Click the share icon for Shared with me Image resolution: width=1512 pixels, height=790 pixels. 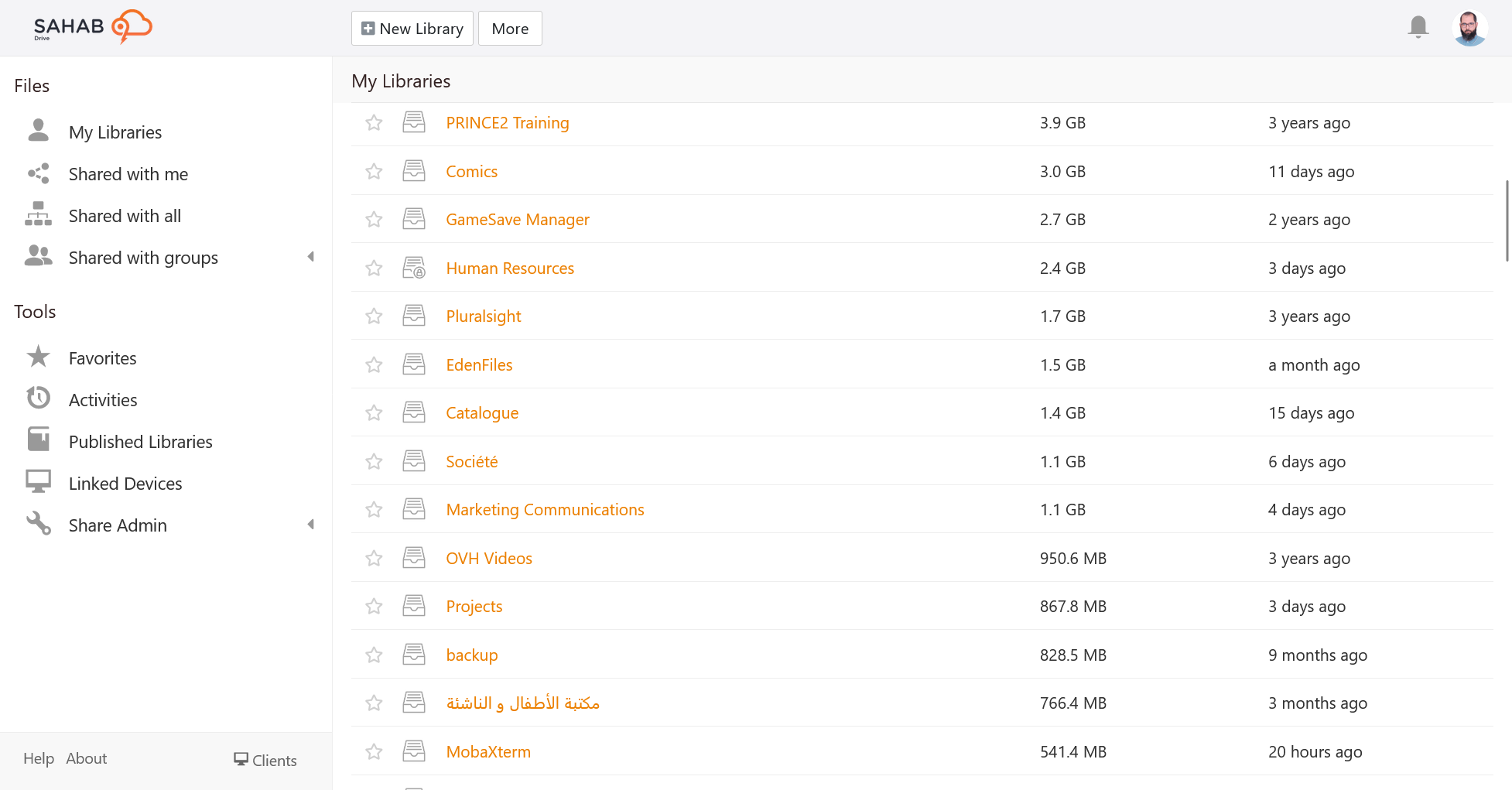point(38,173)
